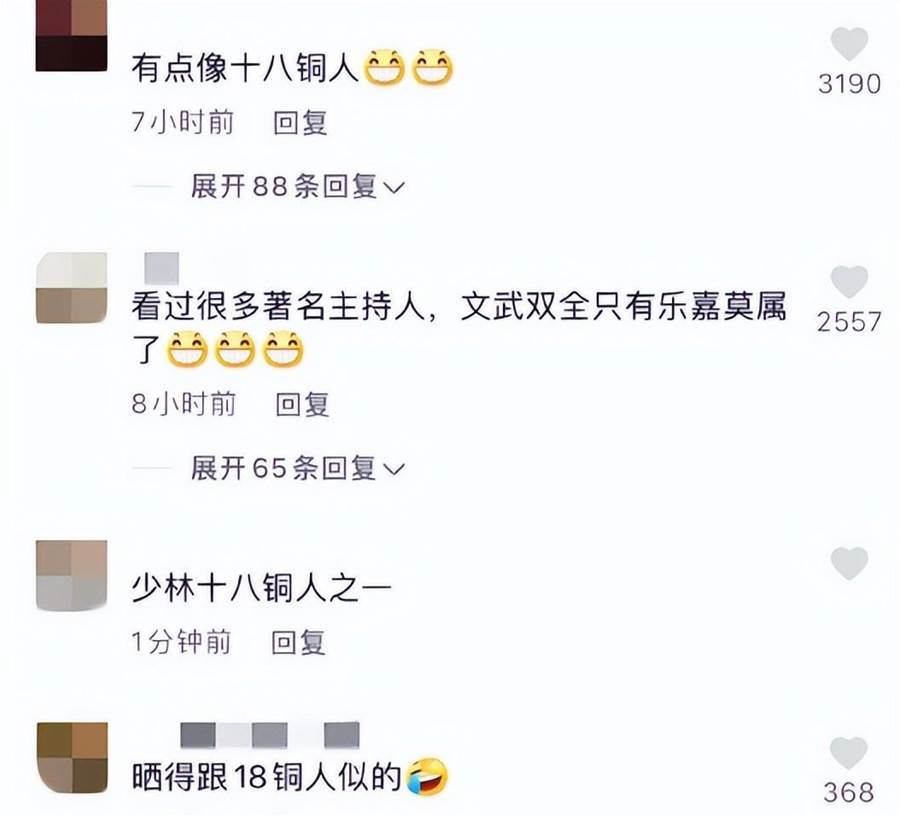
Task: Open blurred username above 晒得跟18铜人似的
Action: 270,735
